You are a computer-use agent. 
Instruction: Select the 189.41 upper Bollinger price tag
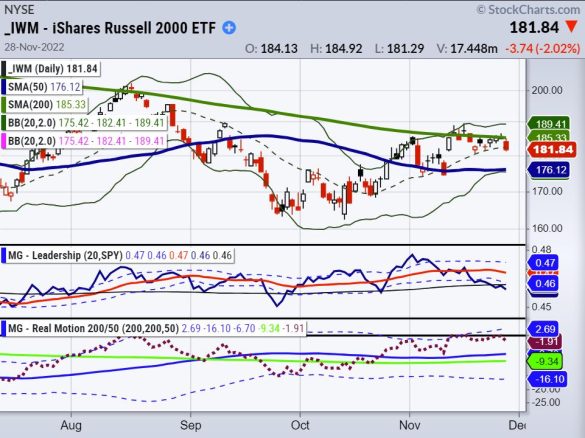point(548,124)
